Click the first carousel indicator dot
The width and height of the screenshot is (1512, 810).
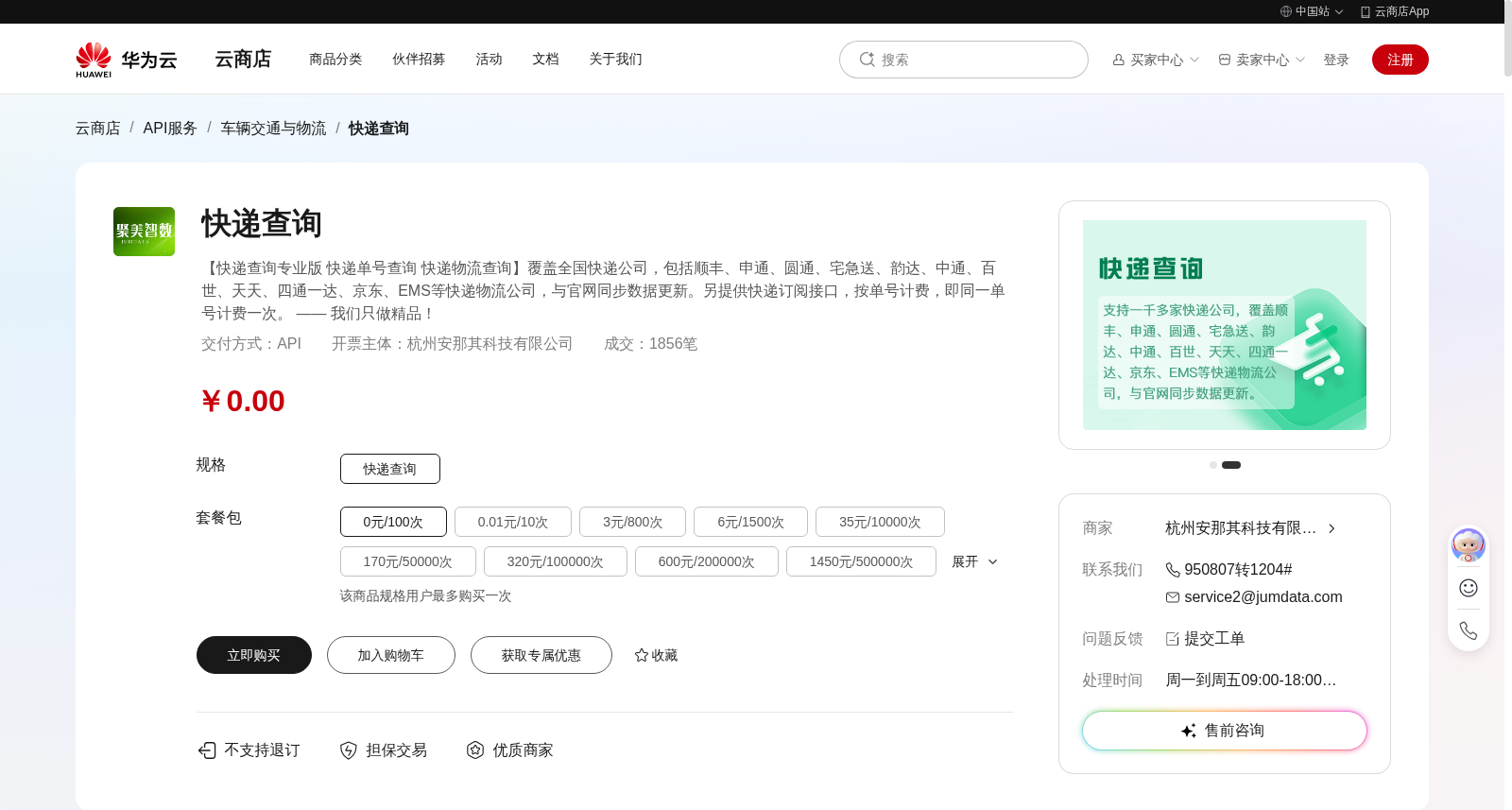tap(1213, 465)
